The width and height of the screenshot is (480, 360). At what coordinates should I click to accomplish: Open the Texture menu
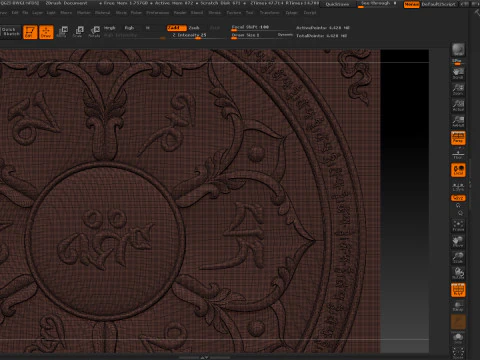click(x=234, y=13)
